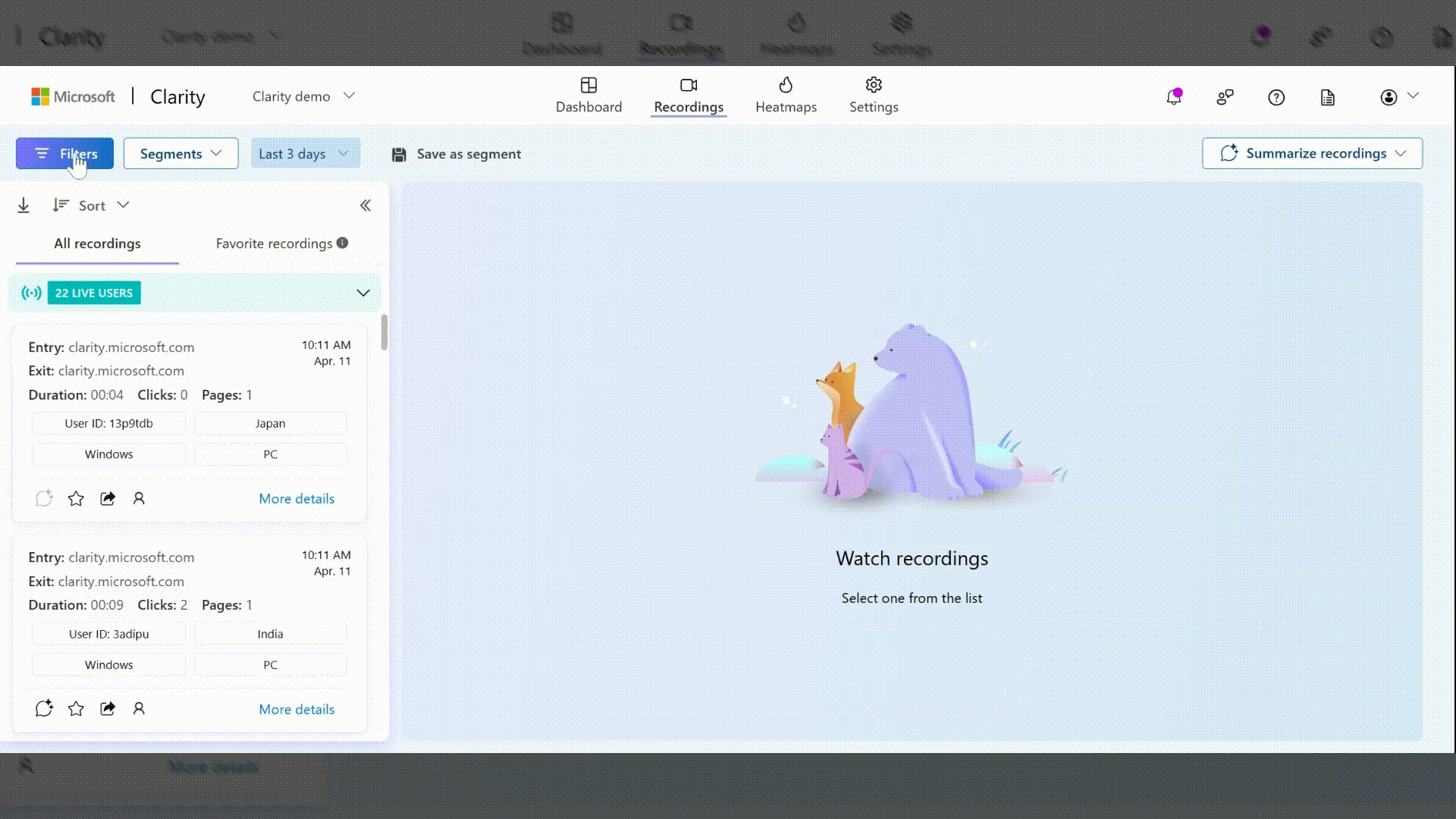Click the help question mark icon
Screen dimensions: 1456x819
(1276, 97)
